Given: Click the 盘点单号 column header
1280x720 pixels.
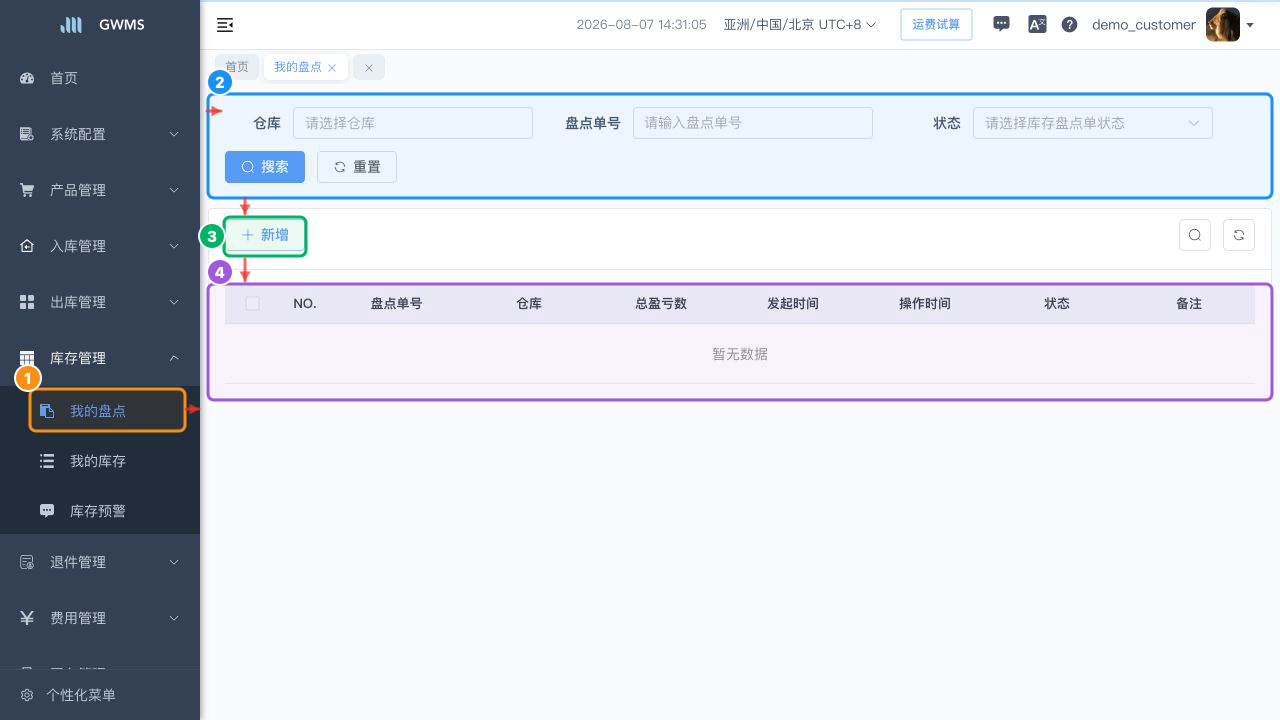Looking at the screenshot, I should click(x=396, y=303).
